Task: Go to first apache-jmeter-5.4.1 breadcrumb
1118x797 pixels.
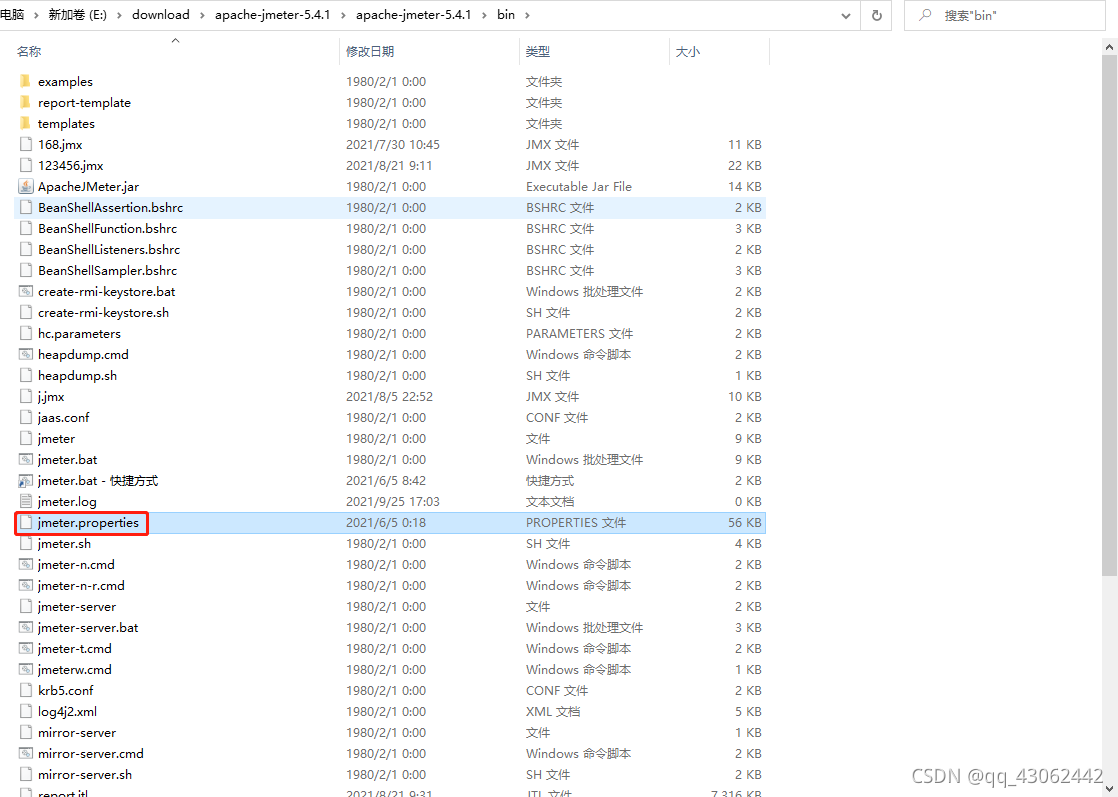Action: [x=272, y=15]
